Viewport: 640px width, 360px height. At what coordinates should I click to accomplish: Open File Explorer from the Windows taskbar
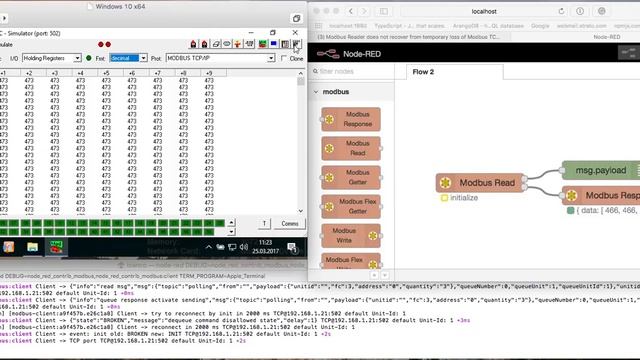point(32,247)
